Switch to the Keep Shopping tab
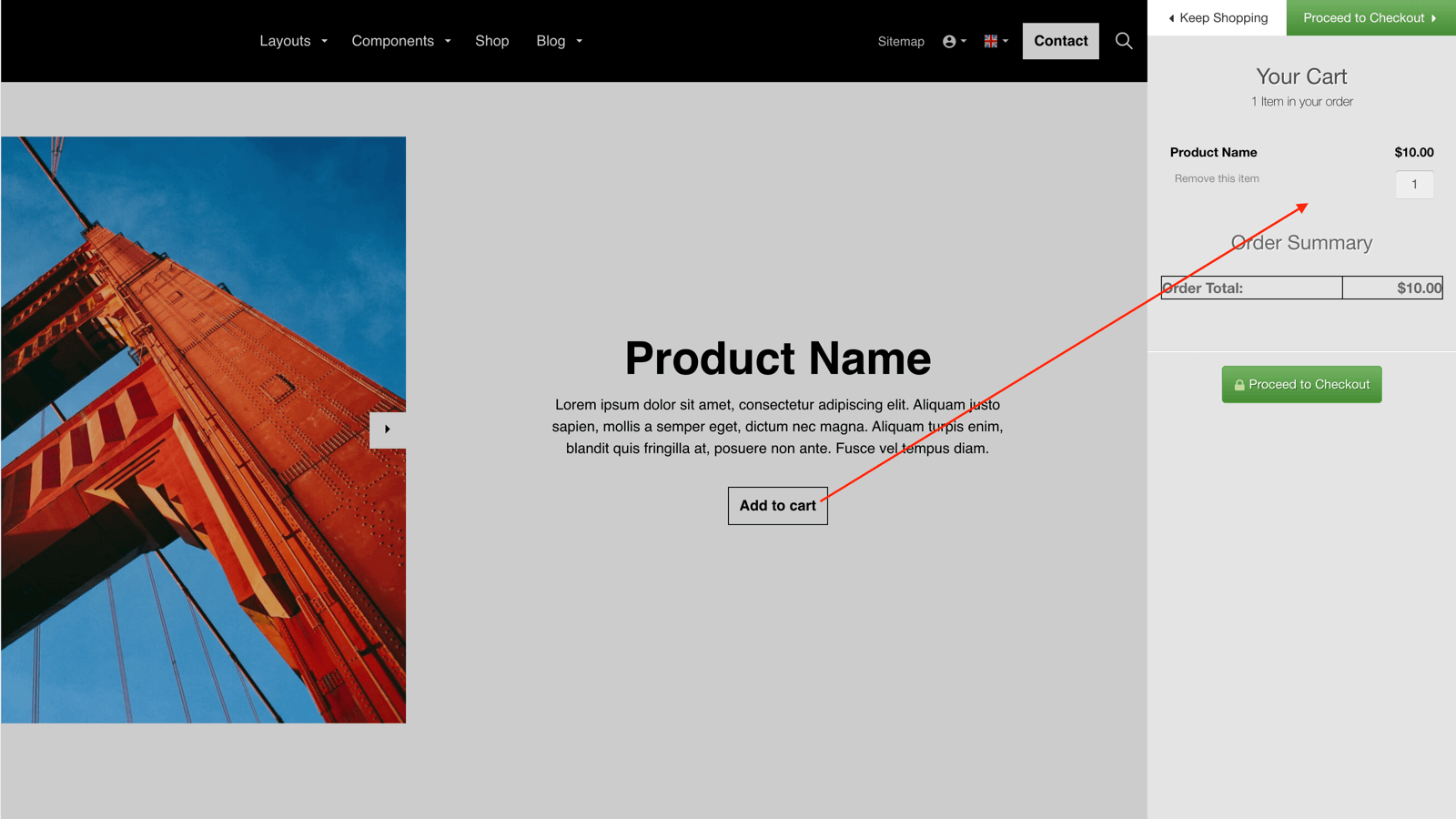 [x=1217, y=17]
